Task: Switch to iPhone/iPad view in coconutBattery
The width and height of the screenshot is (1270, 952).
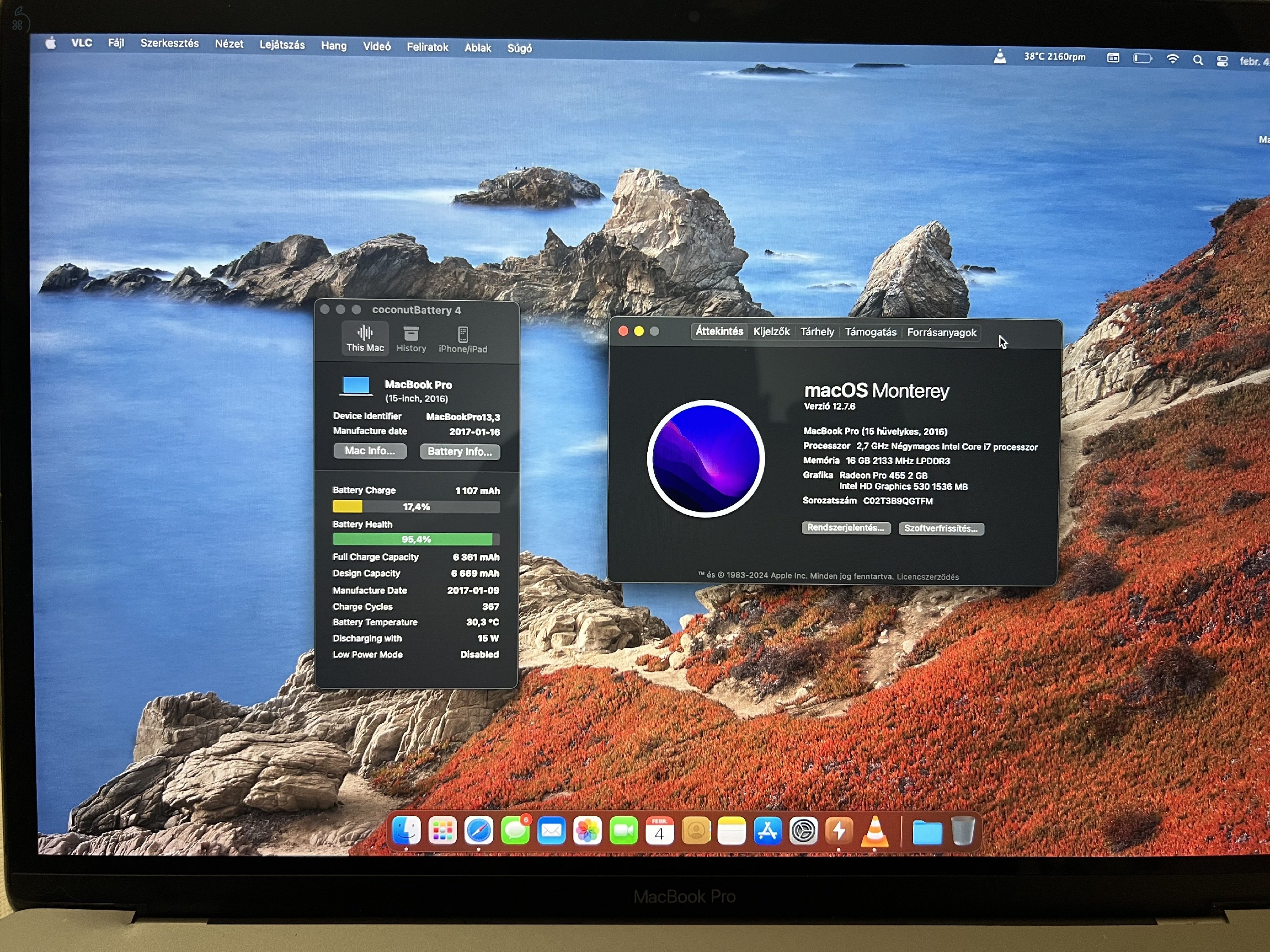Action: tap(463, 338)
